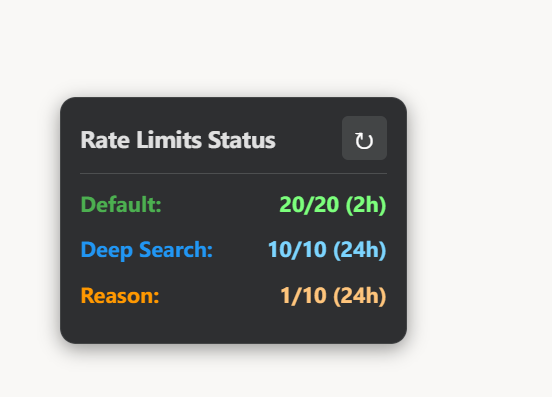The height and width of the screenshot is (397, 552).
Task: Click the green Default: label
Action: pyautogui.click(x=121, y=204)
